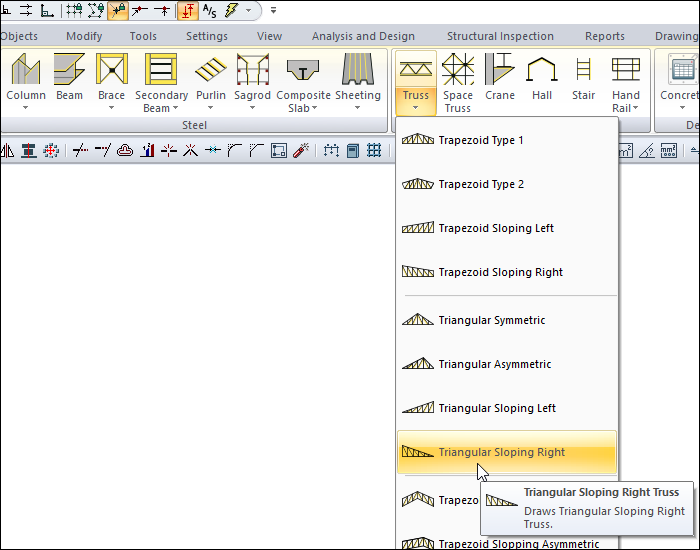Select the Column steel tool
This screenshot has width=700, height=550.
(x=25, y=72)
